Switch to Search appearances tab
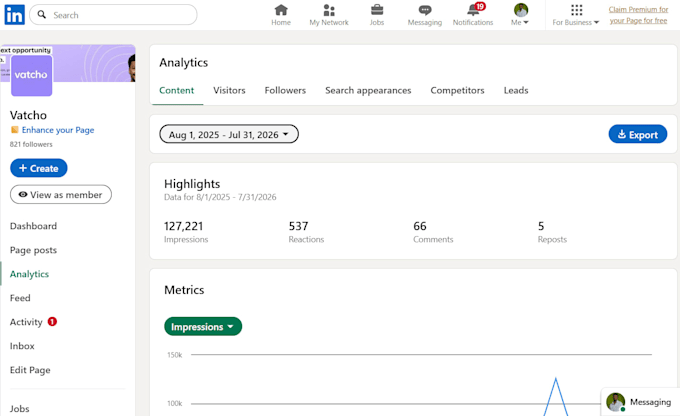Screen dimensions: 680x416 (368, 90)
